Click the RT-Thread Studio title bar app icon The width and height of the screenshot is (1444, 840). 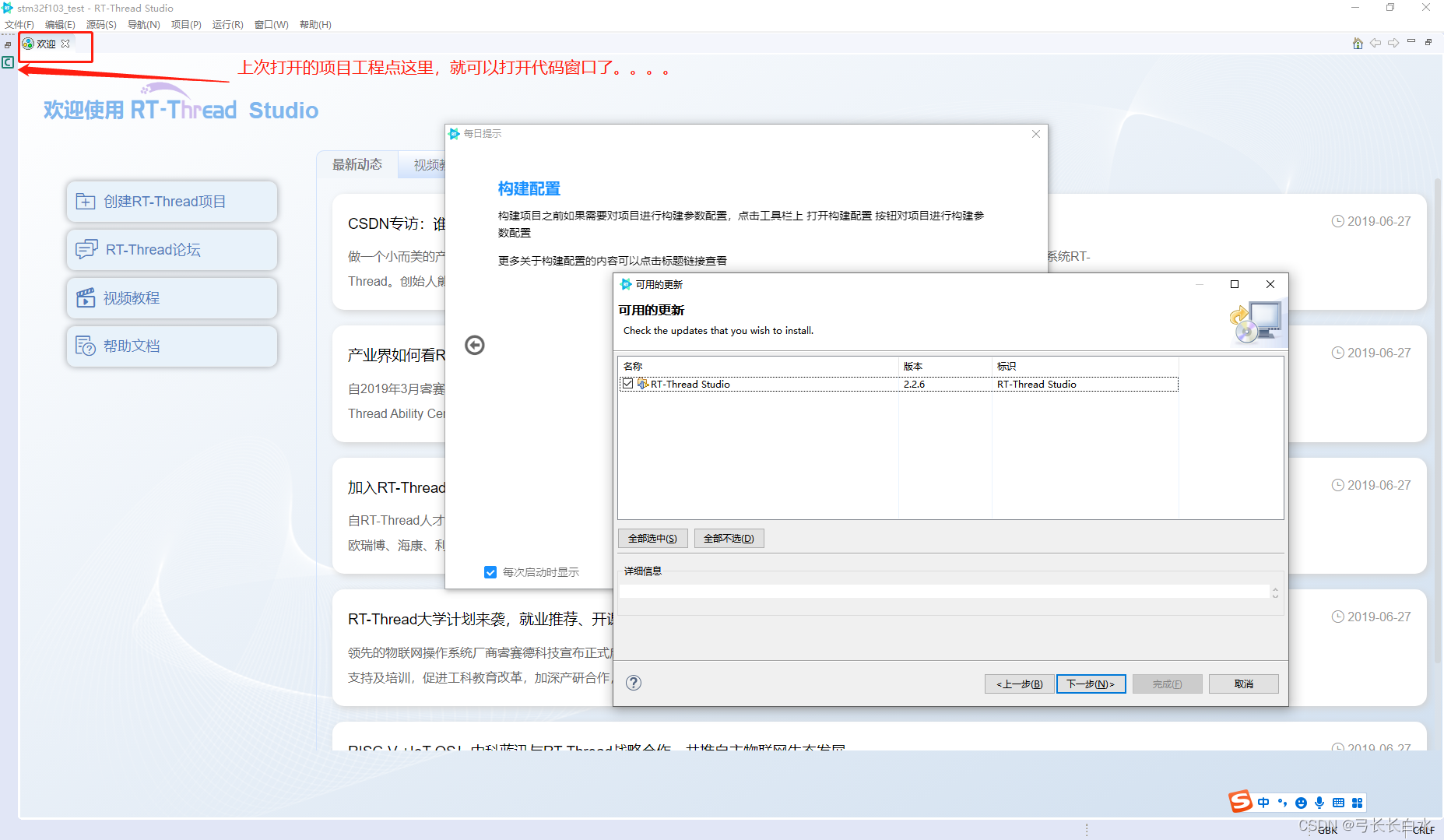pyautogui.click(x=8, y=8)
